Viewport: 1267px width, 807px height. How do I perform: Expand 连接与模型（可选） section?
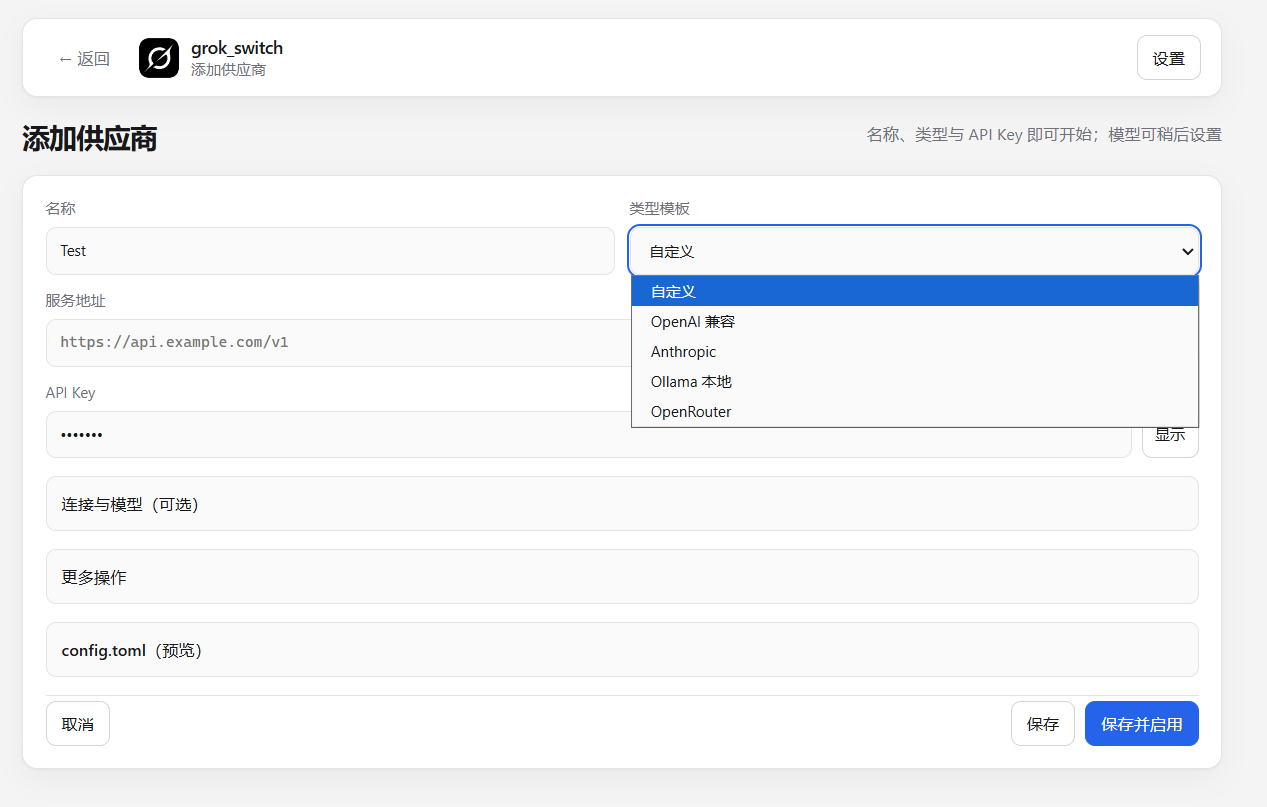pos(622,504)
